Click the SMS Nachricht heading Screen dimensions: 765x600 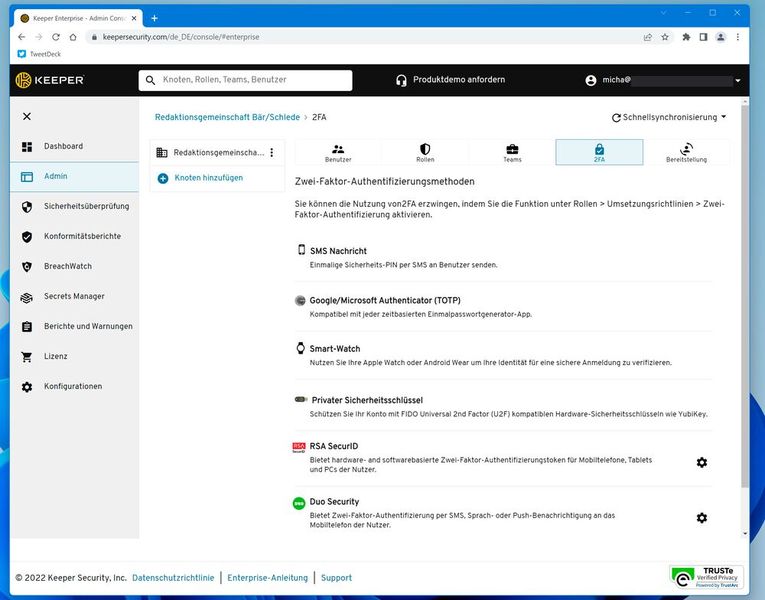tap(338, 251)
